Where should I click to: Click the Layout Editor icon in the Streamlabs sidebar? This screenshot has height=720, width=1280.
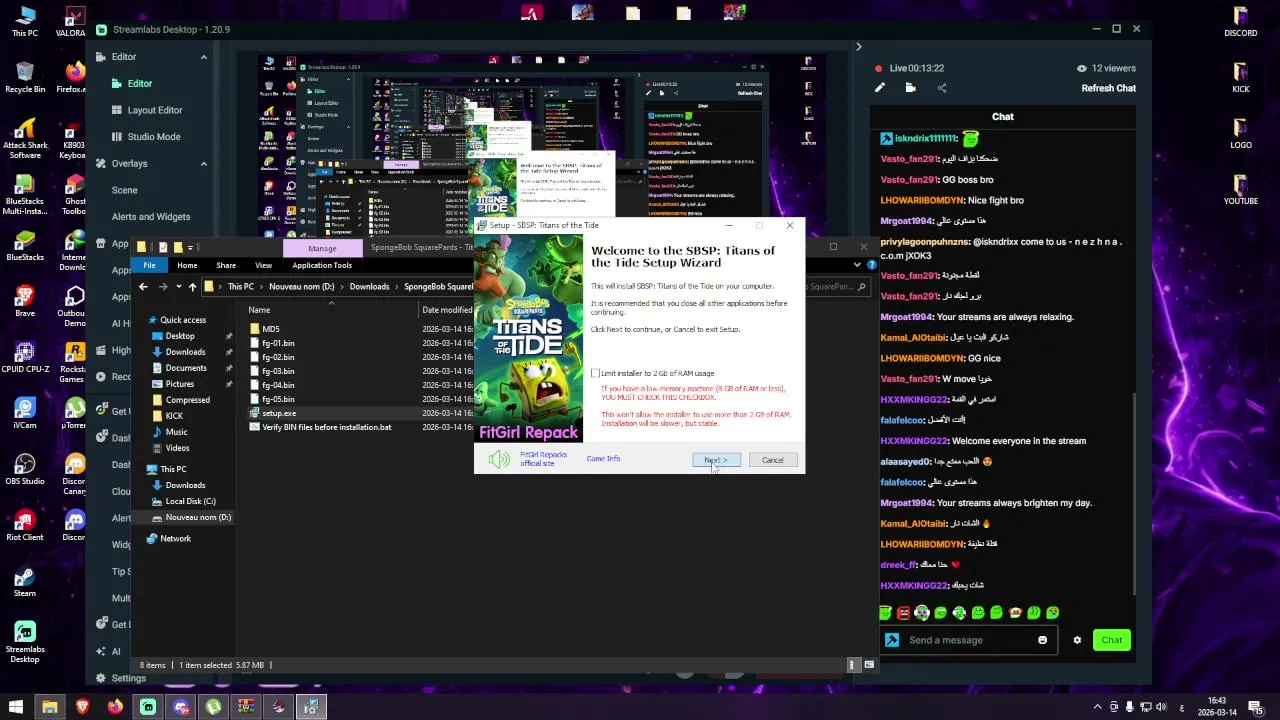[x=117, y=110]
